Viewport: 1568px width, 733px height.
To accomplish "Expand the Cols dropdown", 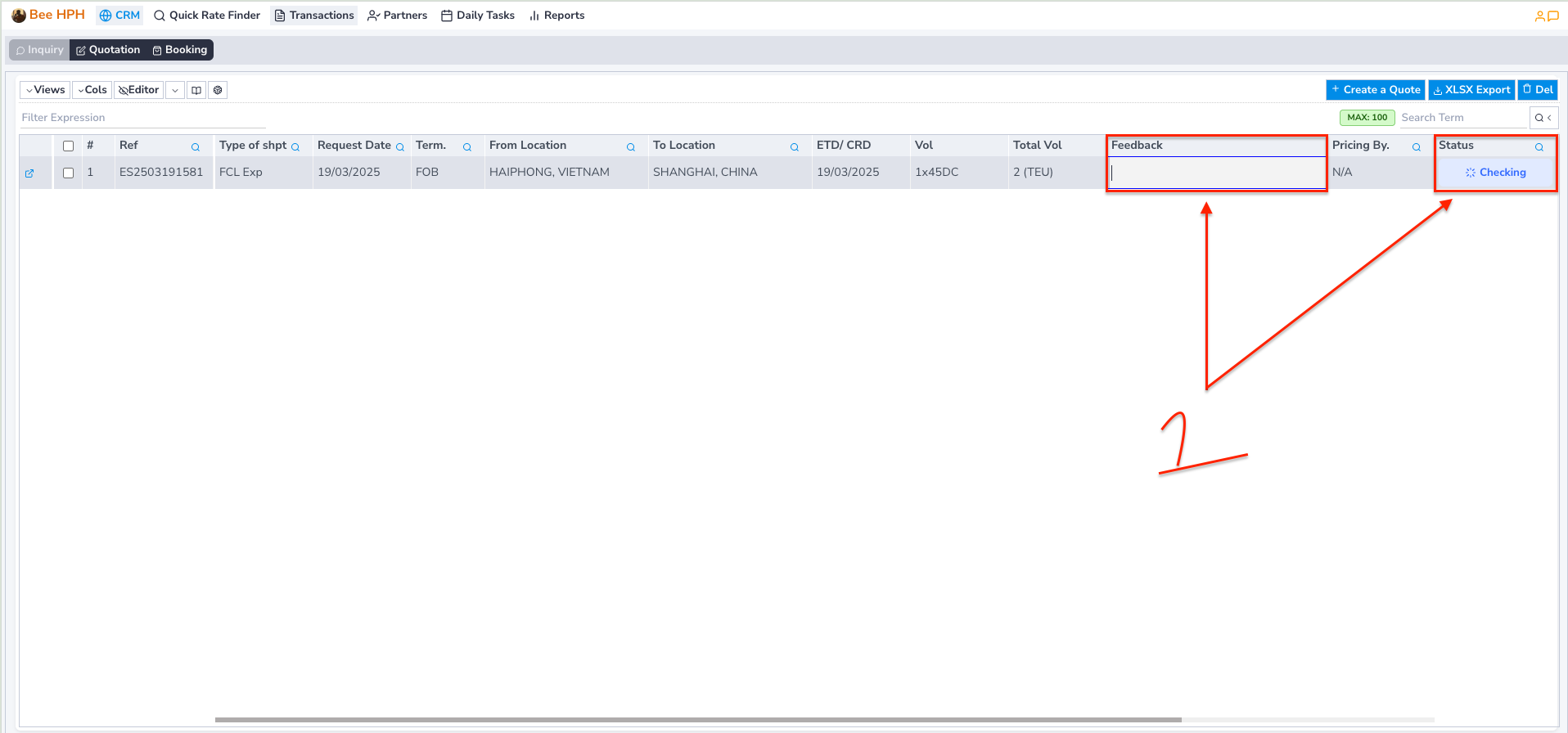I will tap(92, 90).
